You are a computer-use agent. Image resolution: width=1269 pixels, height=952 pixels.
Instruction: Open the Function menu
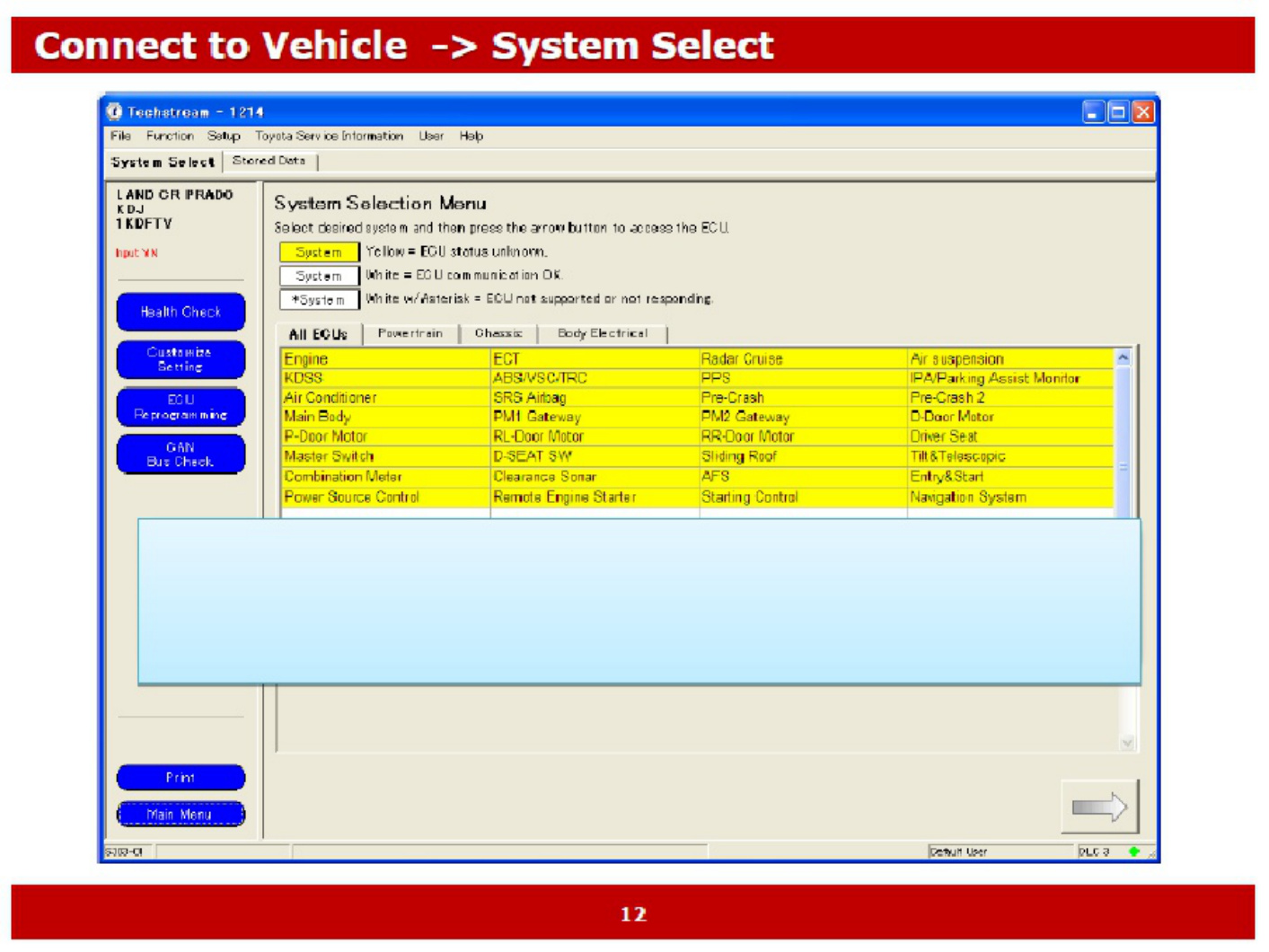[x=170, y=137]
